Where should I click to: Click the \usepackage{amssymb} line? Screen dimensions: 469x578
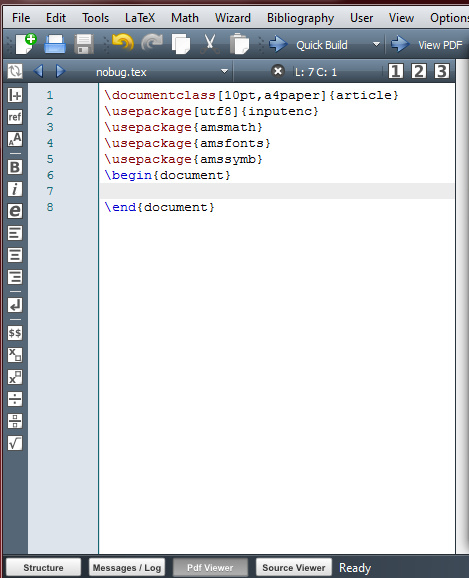click(183, 159)
